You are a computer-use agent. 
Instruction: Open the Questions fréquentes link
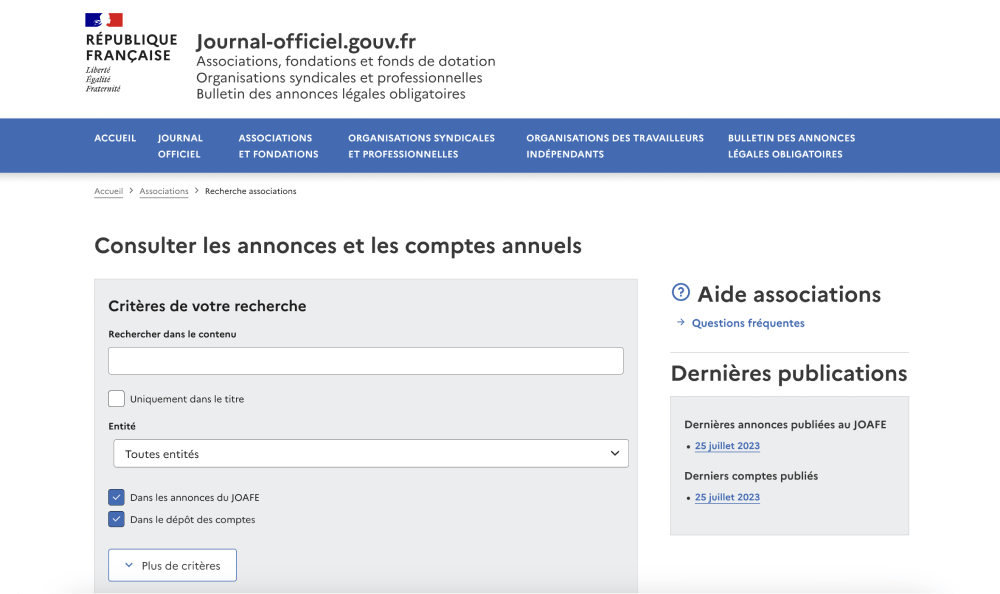[746, 322]
